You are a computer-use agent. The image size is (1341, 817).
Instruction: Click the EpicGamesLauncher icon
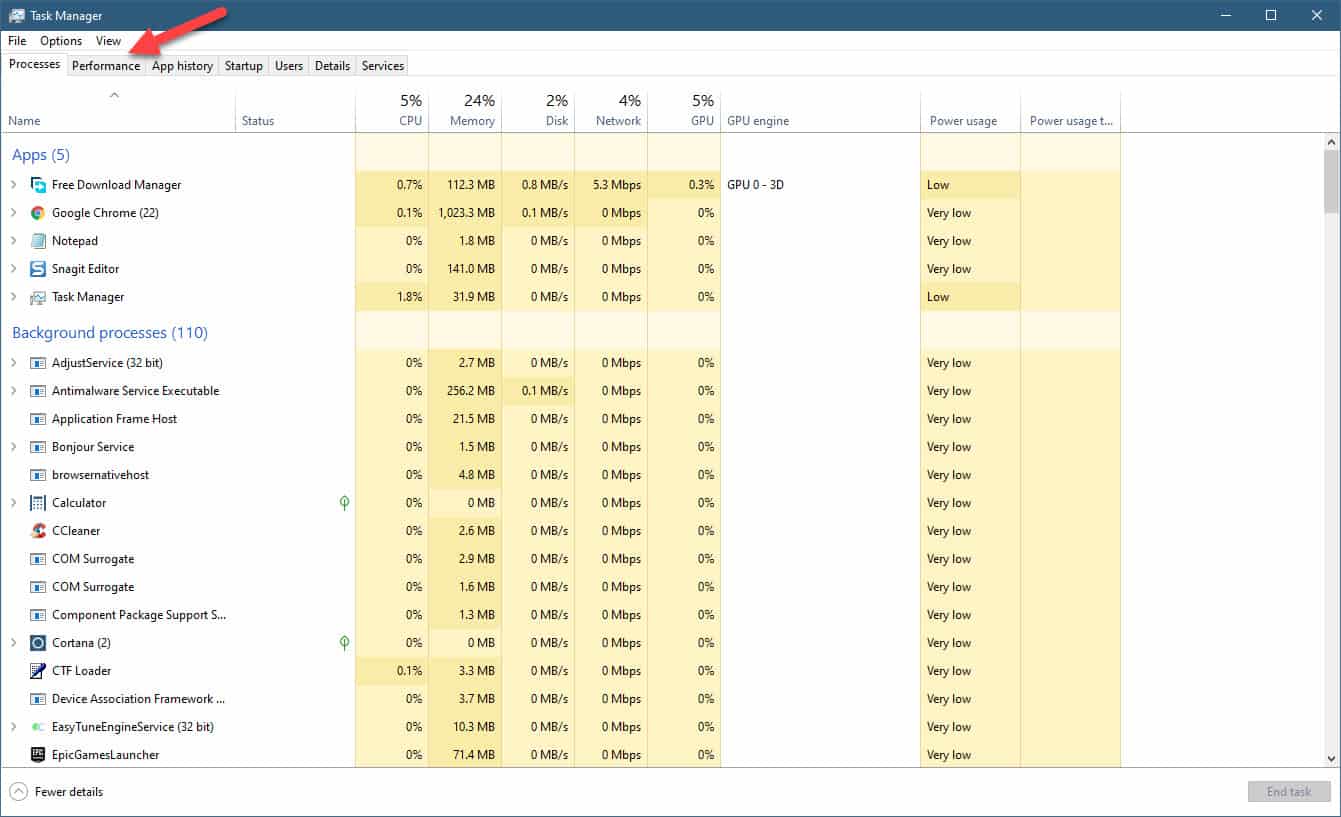pos(38,755)
